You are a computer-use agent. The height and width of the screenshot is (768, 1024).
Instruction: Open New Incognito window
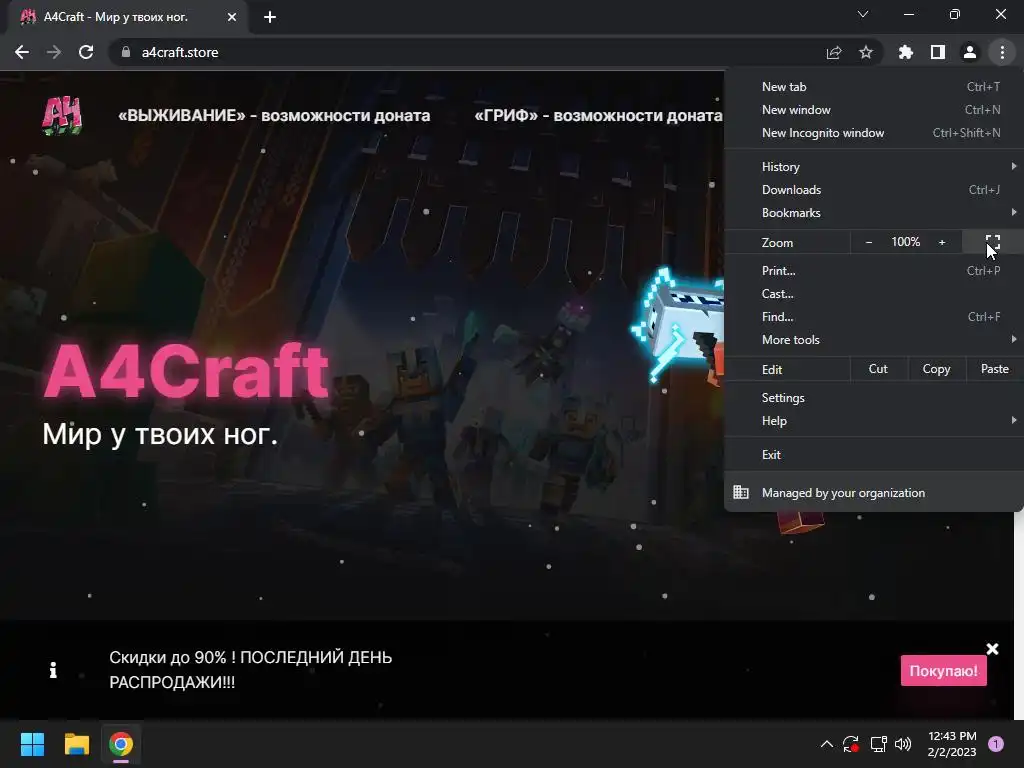click(x=874, y=133)
